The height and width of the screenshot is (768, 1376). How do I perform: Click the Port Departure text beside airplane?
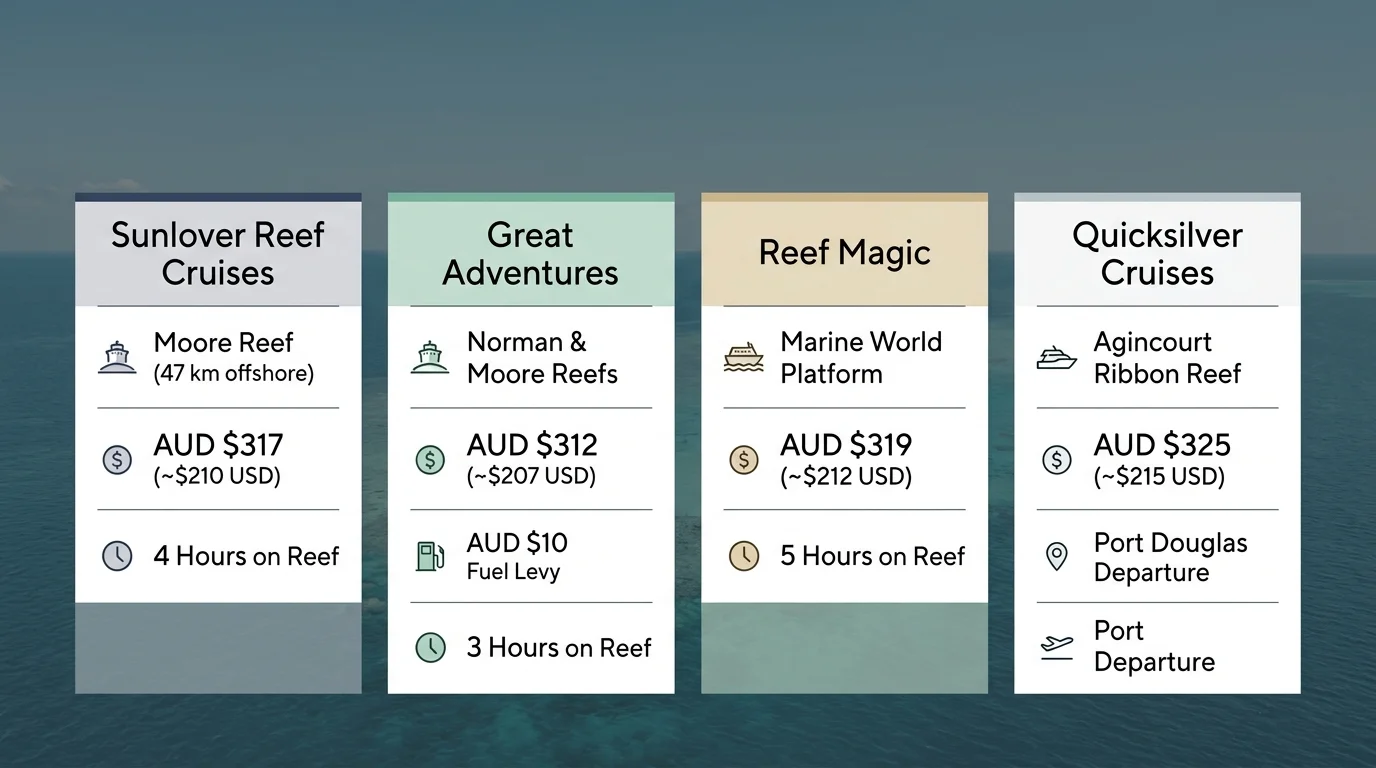pyautogui.click(x=1154, y=647)
